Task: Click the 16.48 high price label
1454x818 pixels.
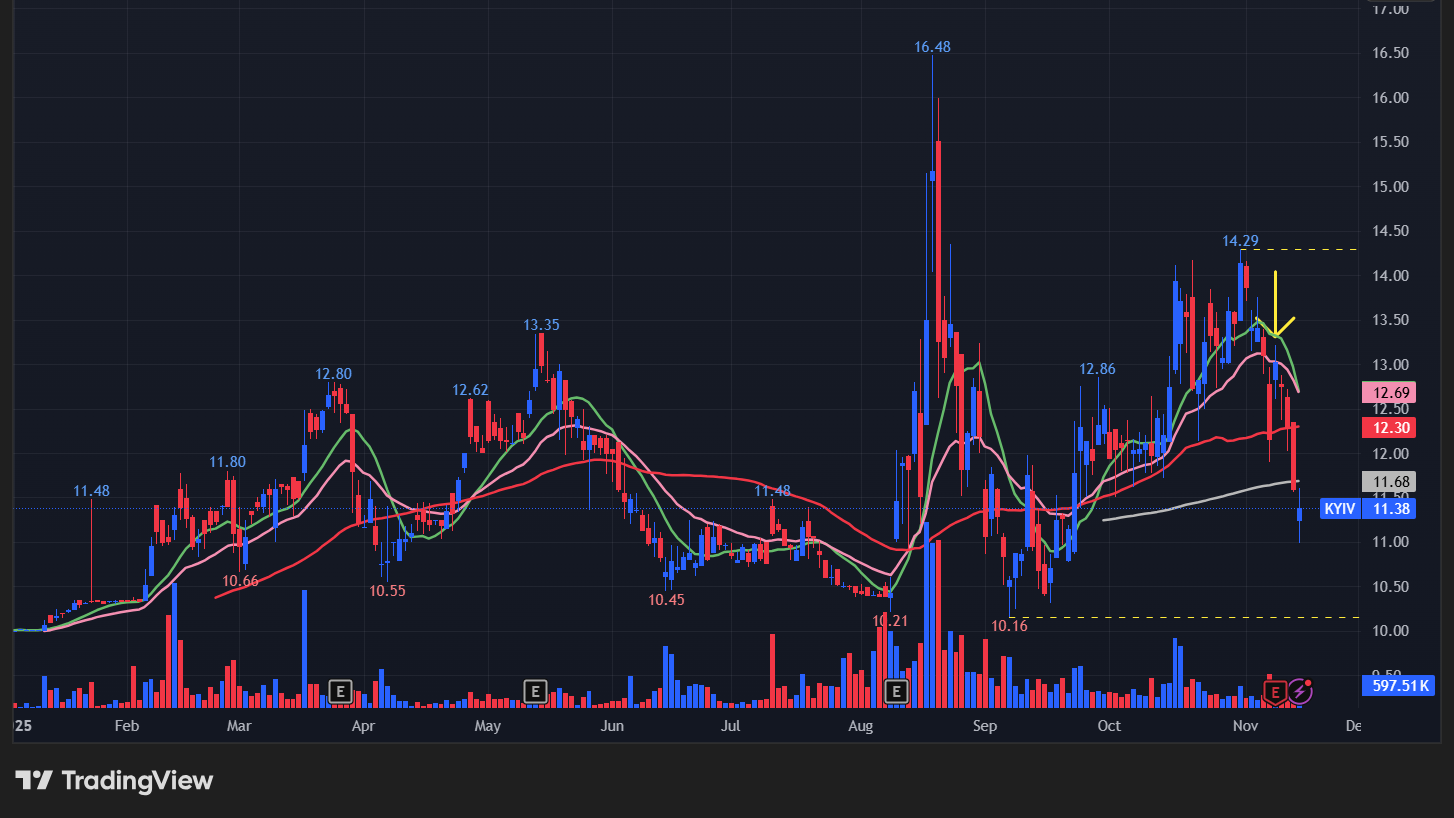Action: pos(932,47)
